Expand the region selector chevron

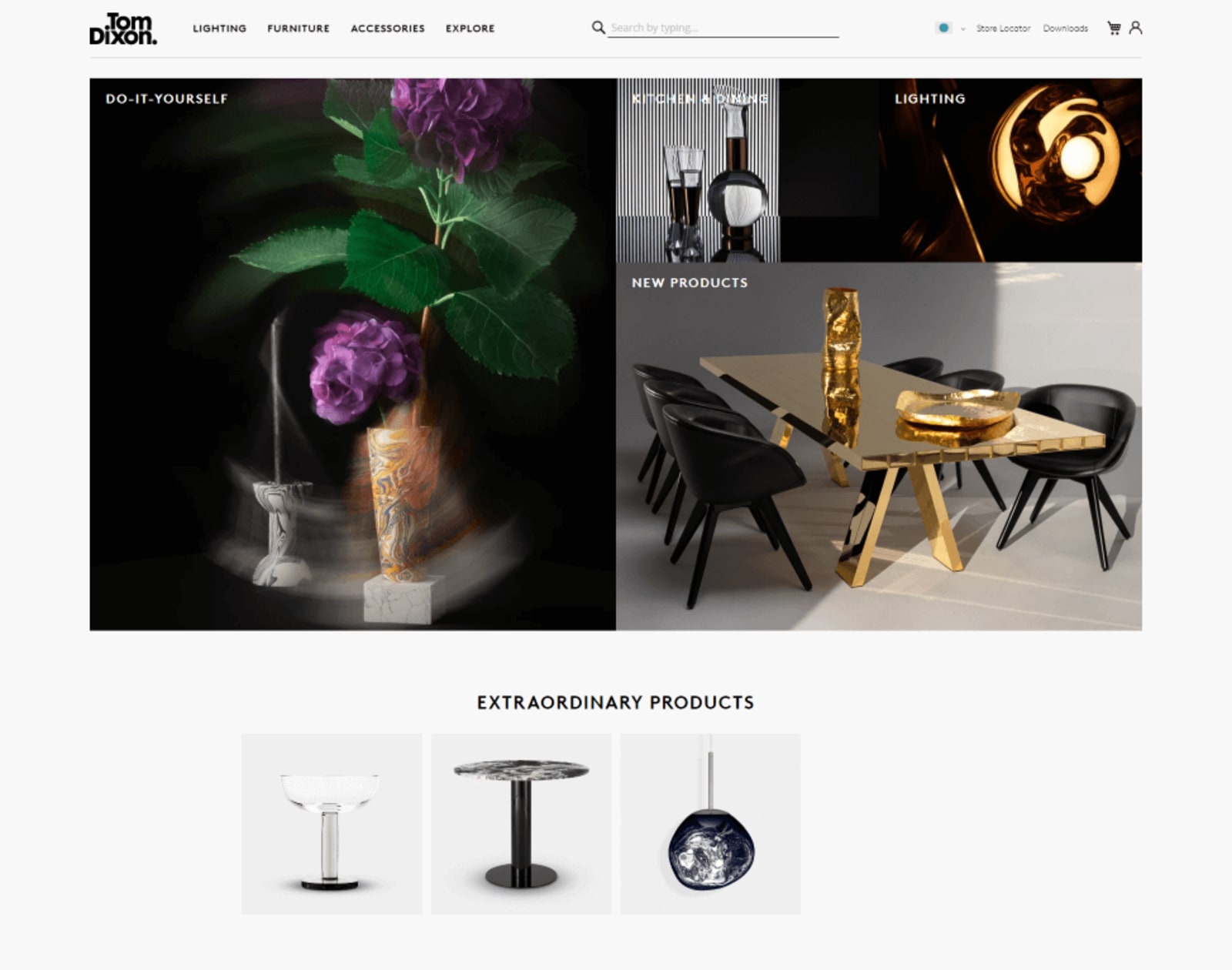coord(962,28)
